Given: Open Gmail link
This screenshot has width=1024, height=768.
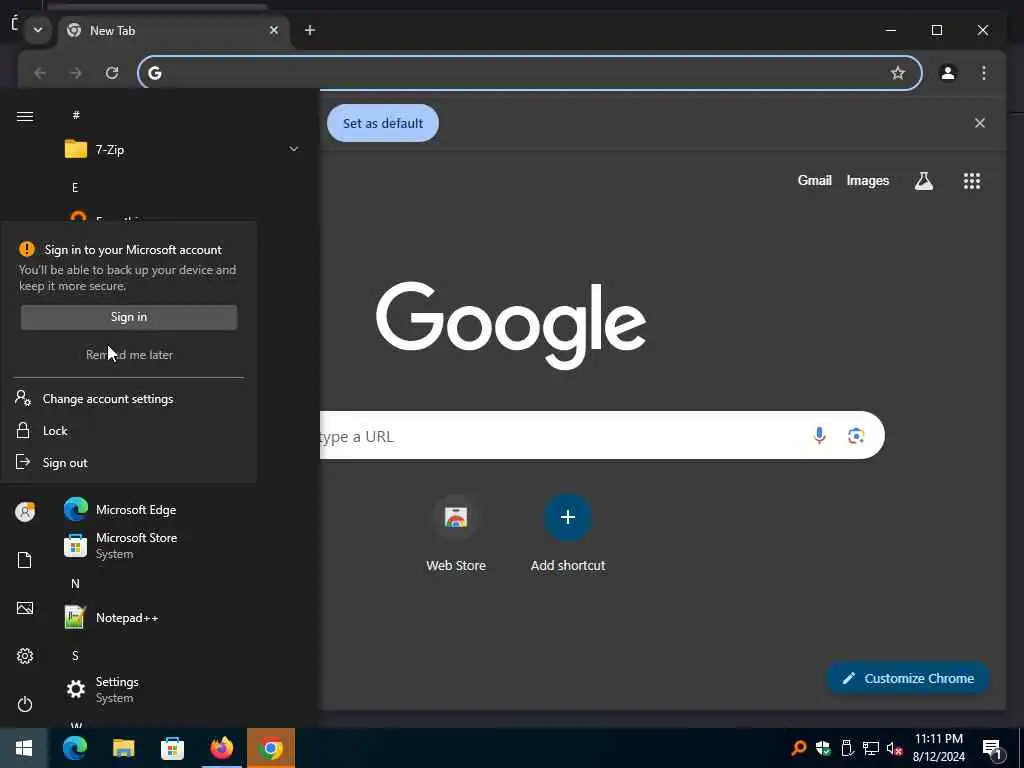Looking at the screenshot, I should pos(814,180).
